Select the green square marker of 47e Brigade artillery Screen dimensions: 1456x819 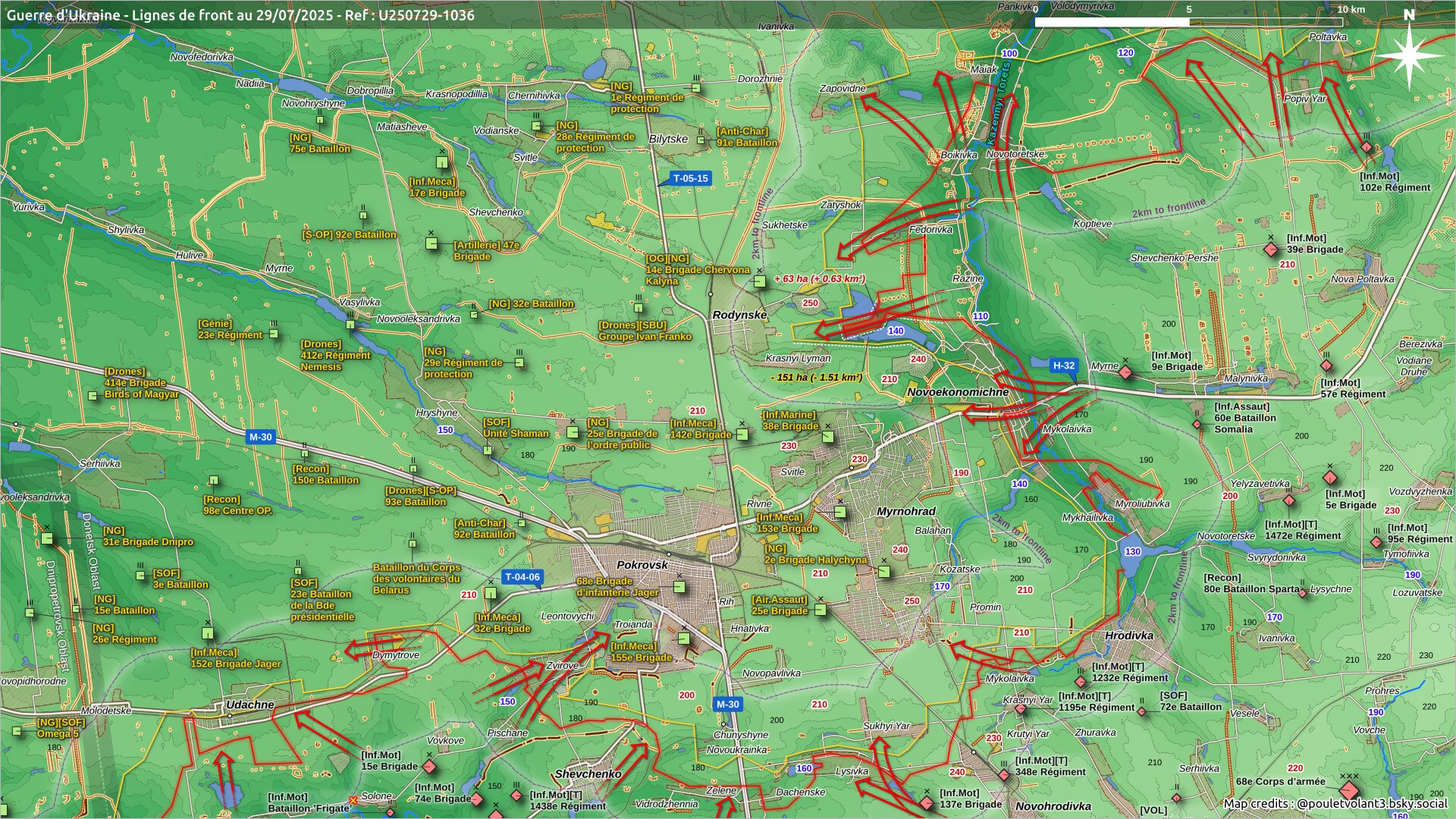431,243
